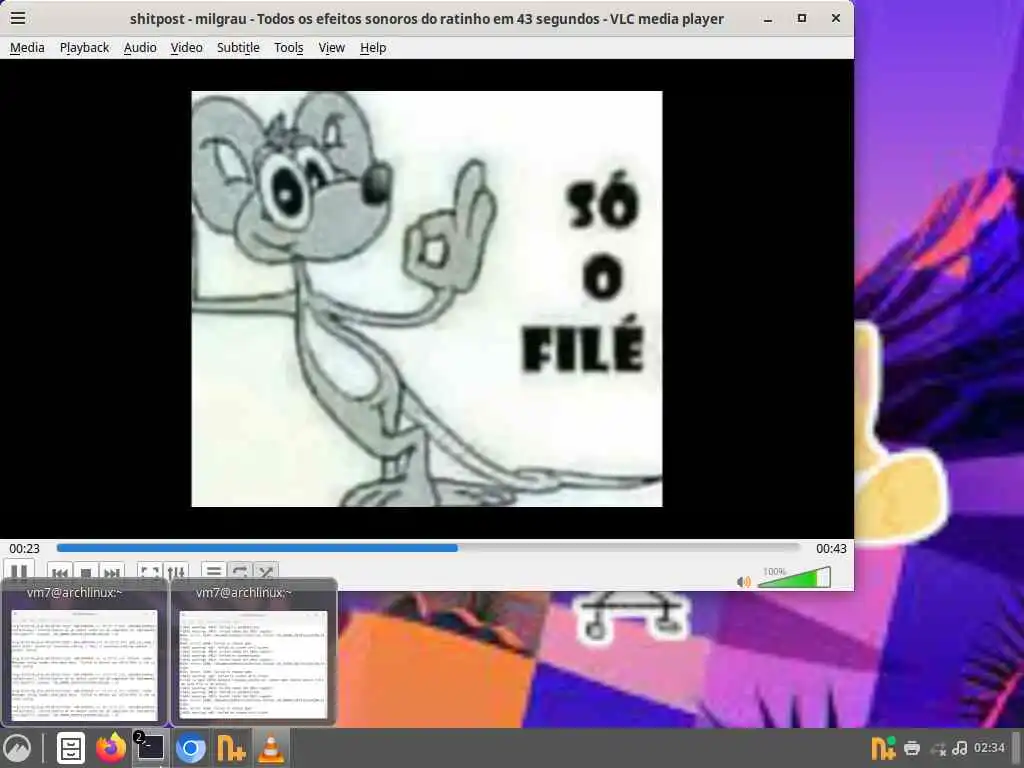Select first vm7@archlinux terminal preview thumbnail
Viewport: 1024px width, 768px height.
(x=84, y=653)
